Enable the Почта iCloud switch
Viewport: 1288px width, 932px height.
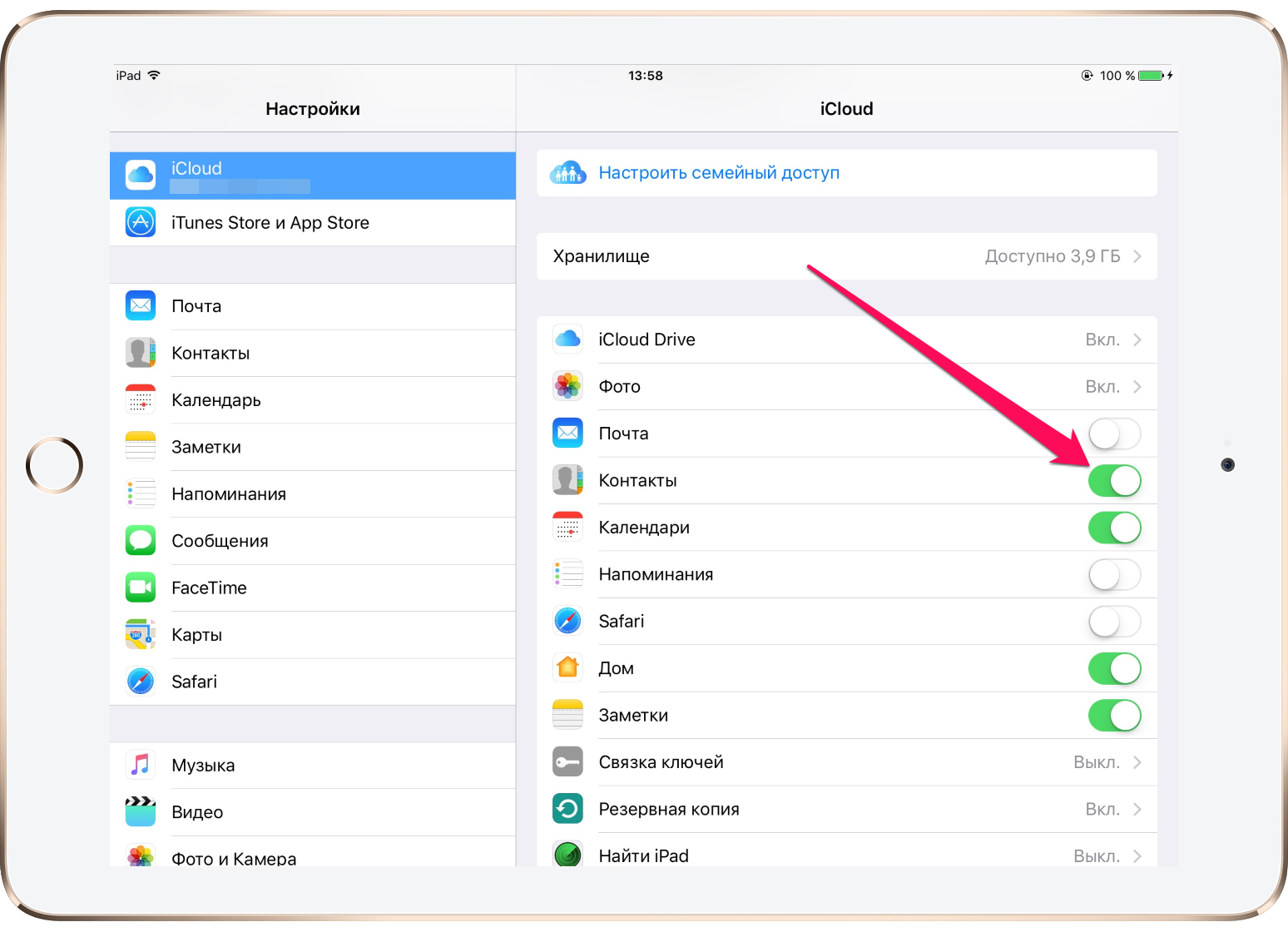[x=1115, y=434]
